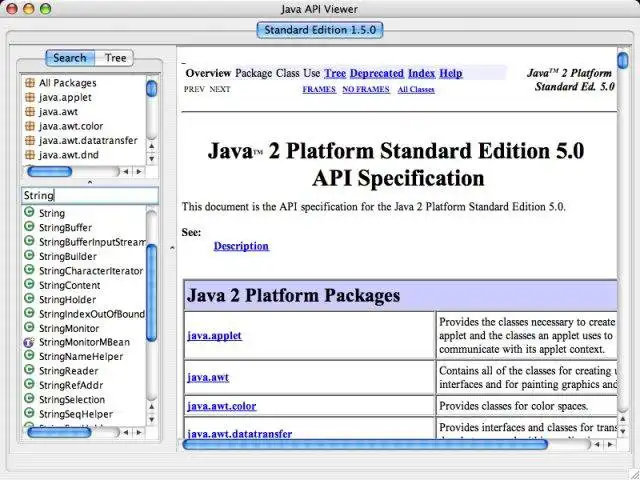640x480 pixels.
Task: Click the document pane vertical scrollbar thumb
Action: 623,60
